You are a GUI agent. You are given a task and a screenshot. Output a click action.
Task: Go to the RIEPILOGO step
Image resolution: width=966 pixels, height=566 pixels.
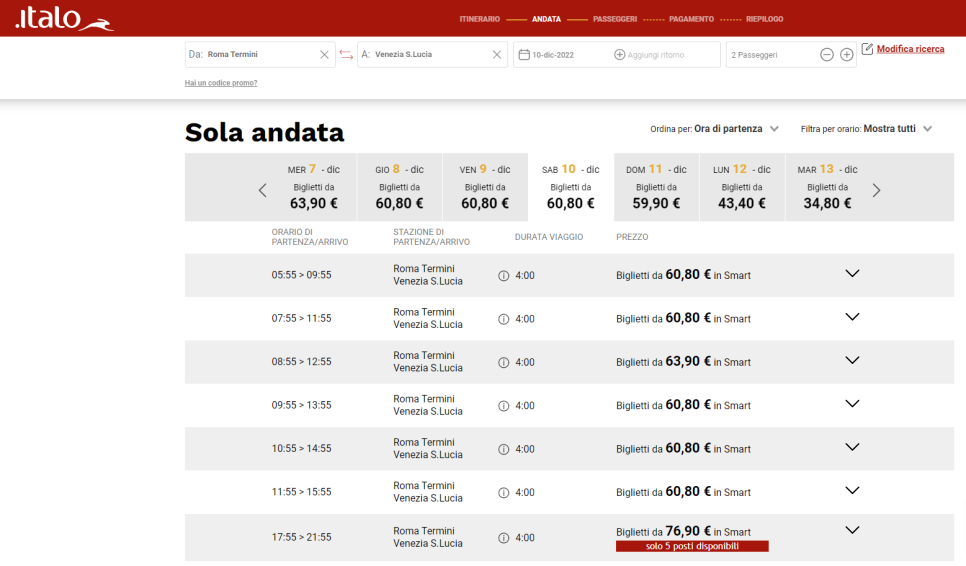(765, 19)
